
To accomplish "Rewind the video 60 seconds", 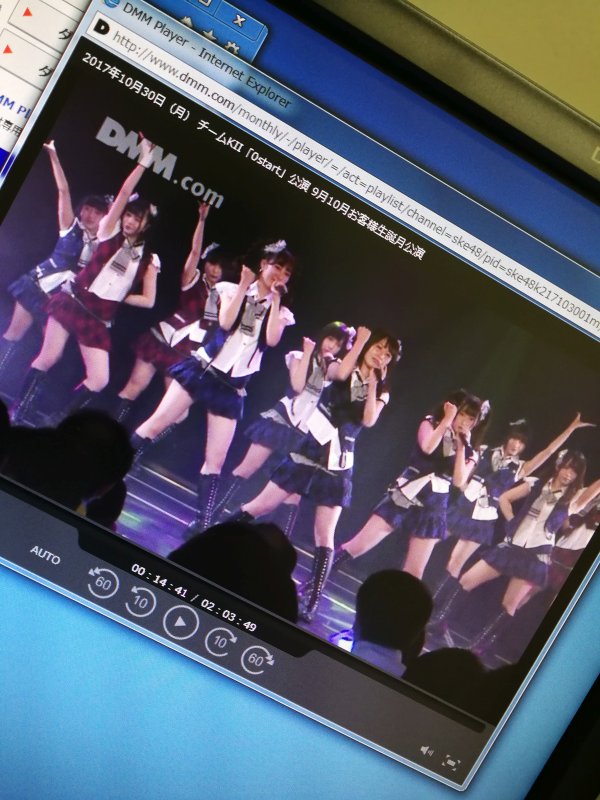I will click(x=103, y=582).
